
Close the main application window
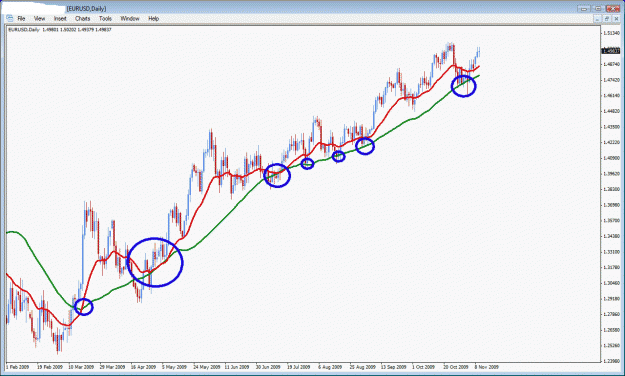coord(613,8)
